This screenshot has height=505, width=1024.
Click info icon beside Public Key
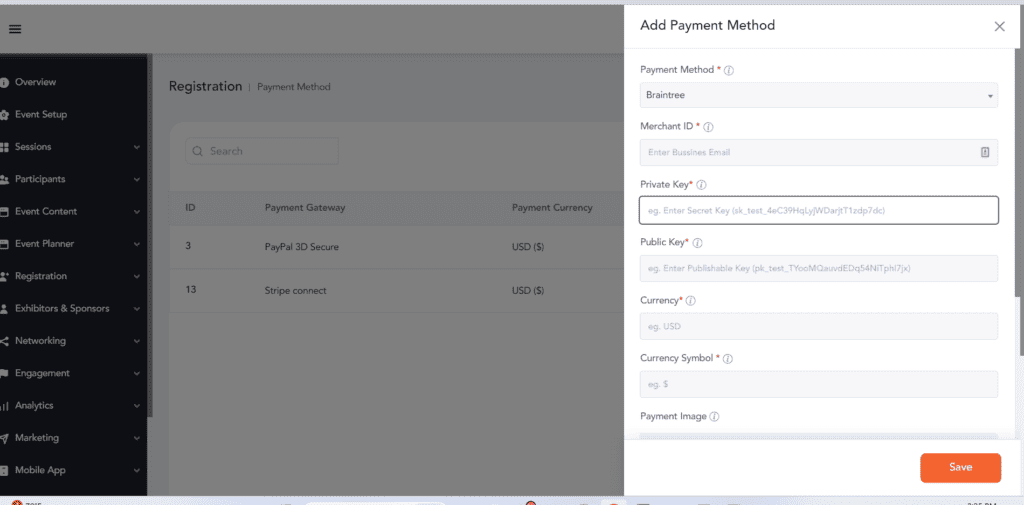[x=697, y=243]
